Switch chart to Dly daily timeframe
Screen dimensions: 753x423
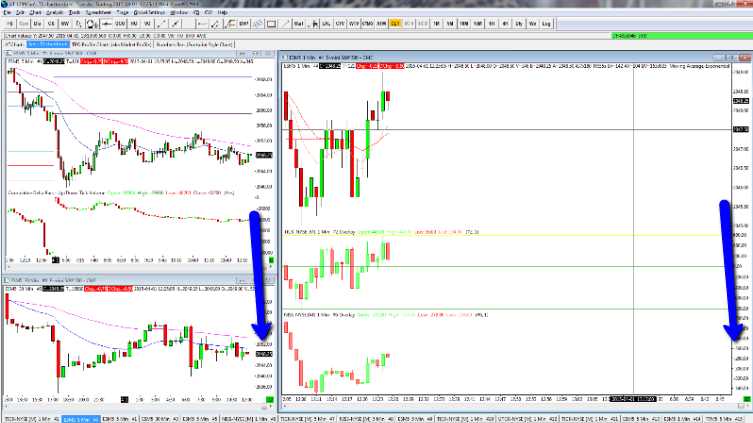(x=519, y=24)
